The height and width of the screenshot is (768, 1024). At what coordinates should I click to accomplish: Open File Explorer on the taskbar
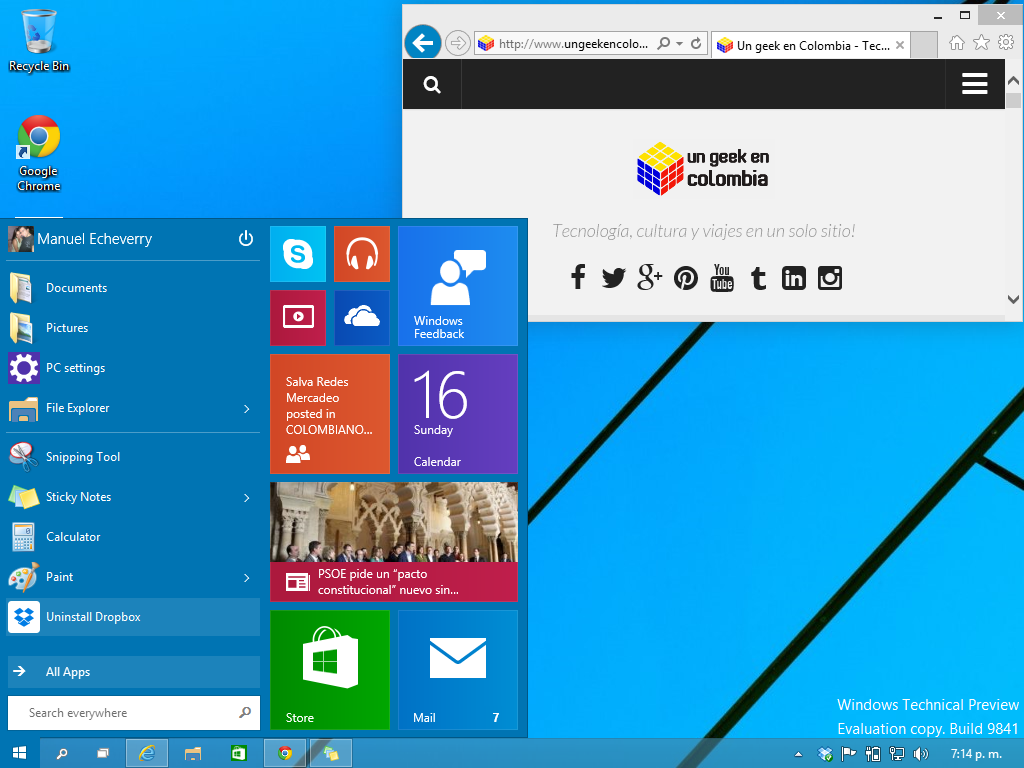(193, 754)
